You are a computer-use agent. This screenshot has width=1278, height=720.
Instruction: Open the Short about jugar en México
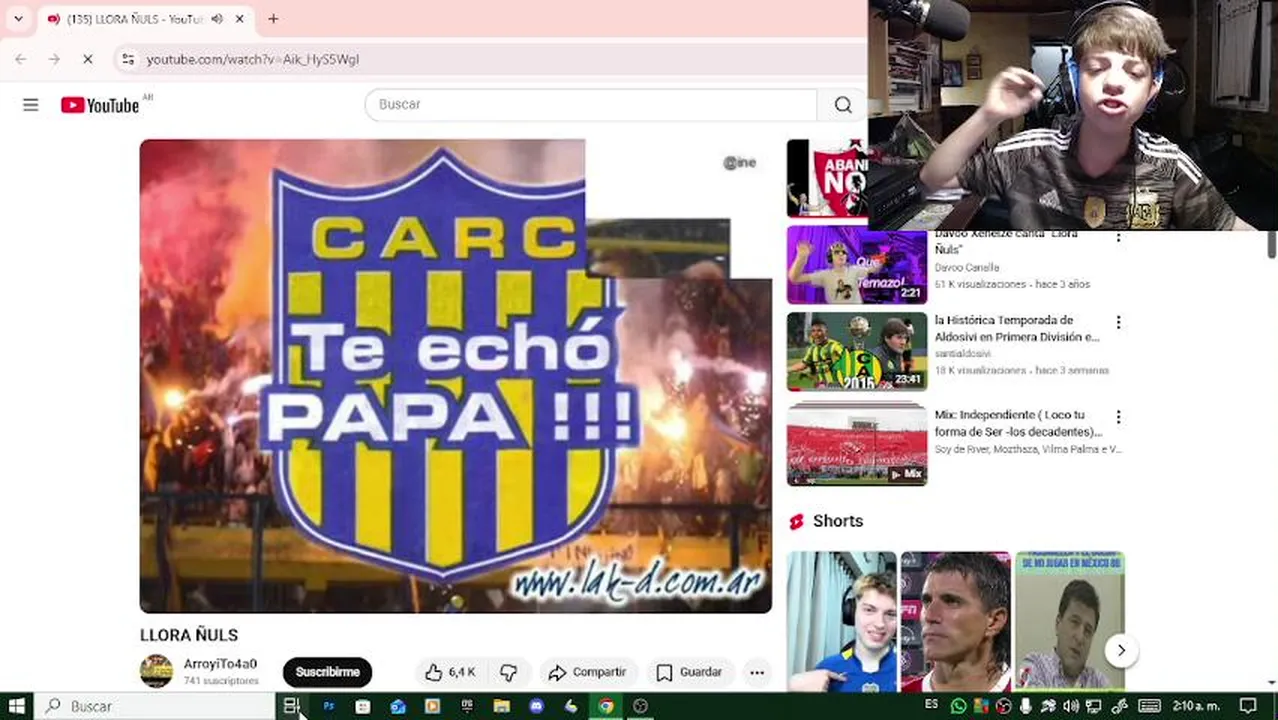point(1070,620)
